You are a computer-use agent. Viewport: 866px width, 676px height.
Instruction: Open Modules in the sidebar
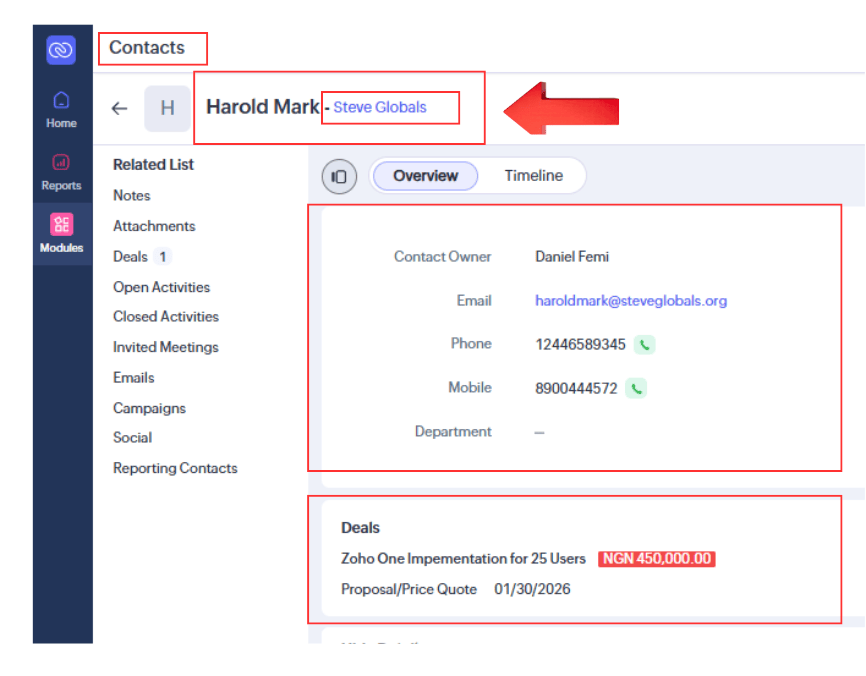(61, 234)
